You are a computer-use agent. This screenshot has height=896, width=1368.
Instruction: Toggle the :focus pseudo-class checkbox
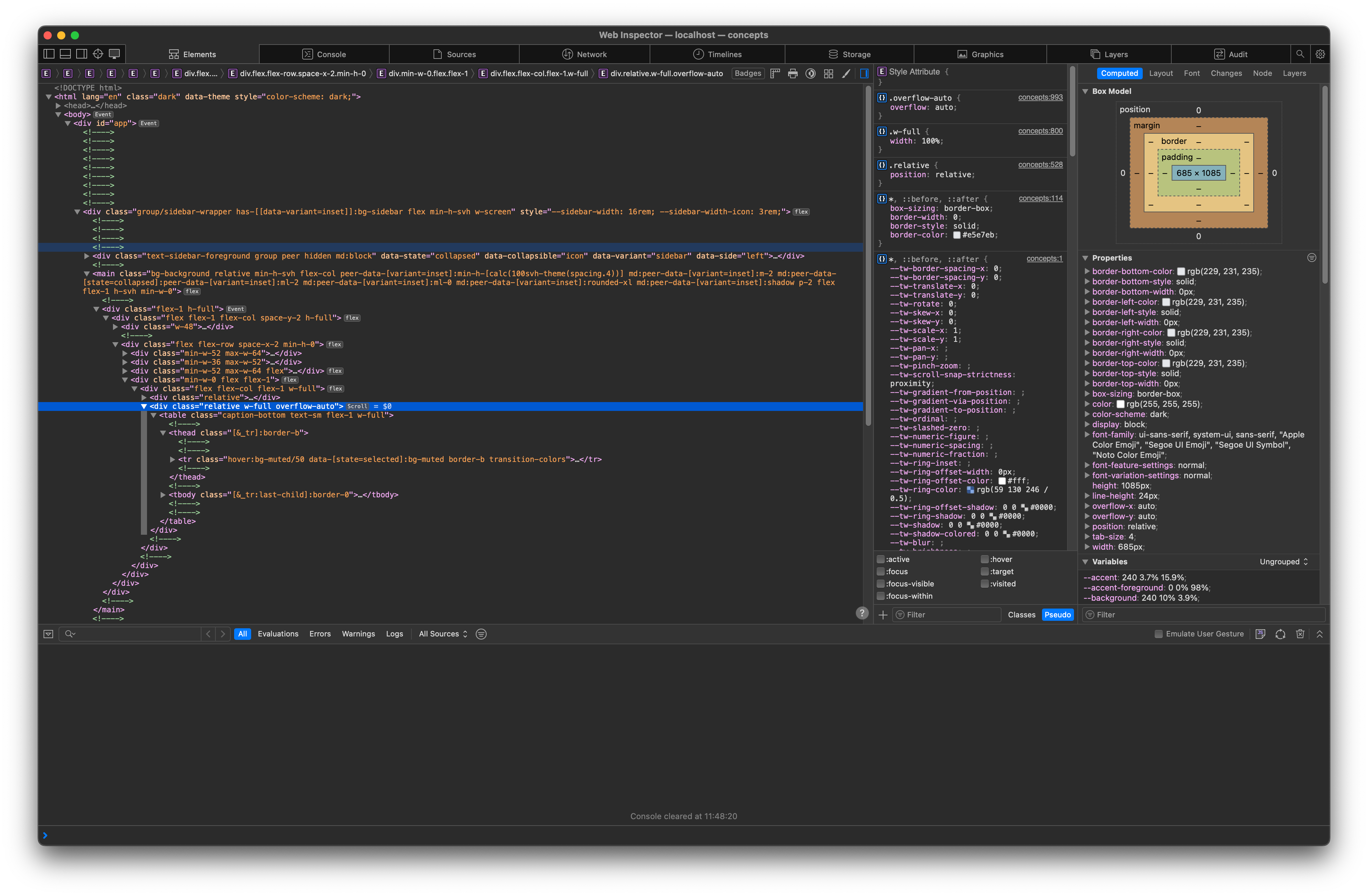pos(881,572)
